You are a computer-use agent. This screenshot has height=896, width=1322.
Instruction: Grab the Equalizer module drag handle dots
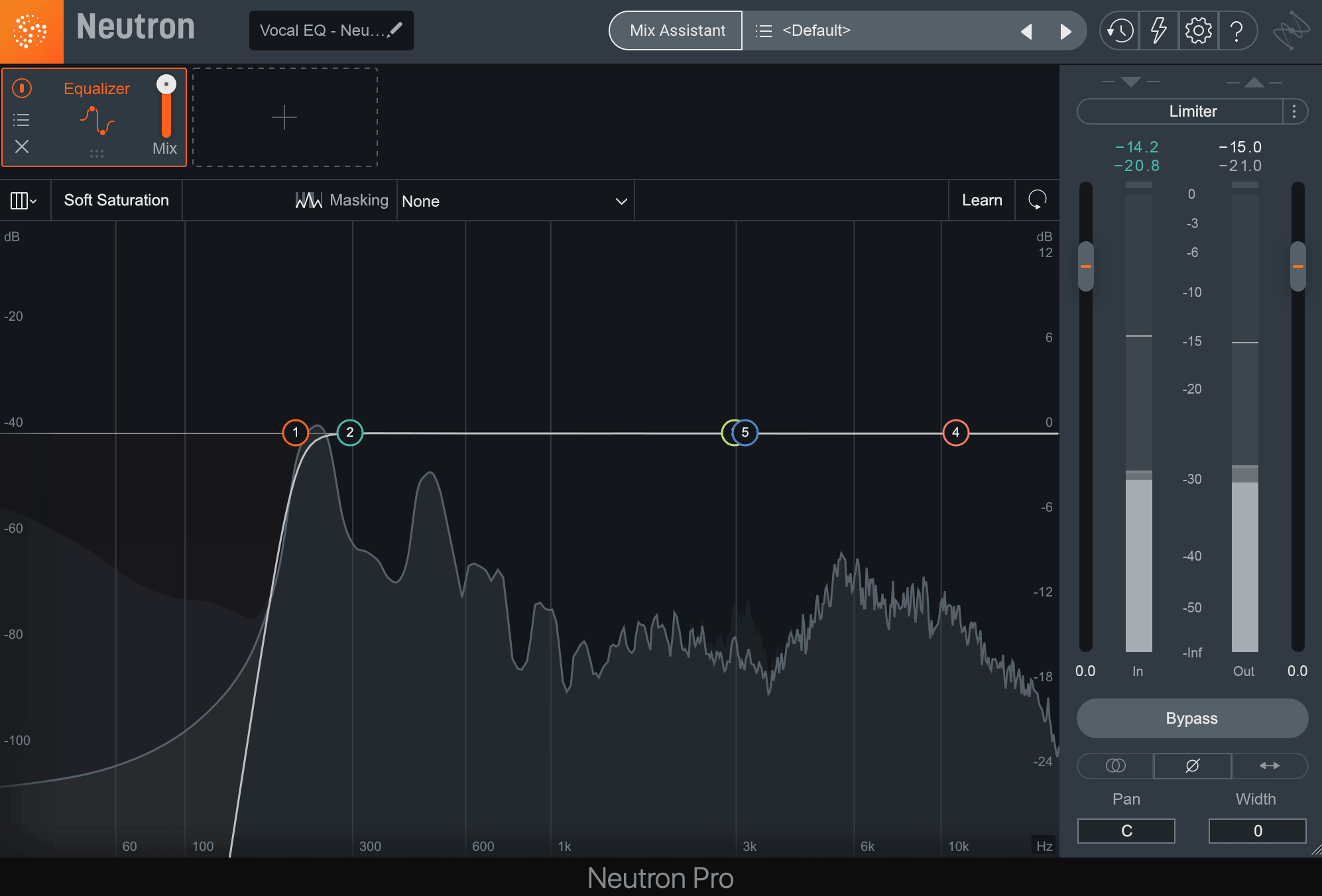[97, 154]
